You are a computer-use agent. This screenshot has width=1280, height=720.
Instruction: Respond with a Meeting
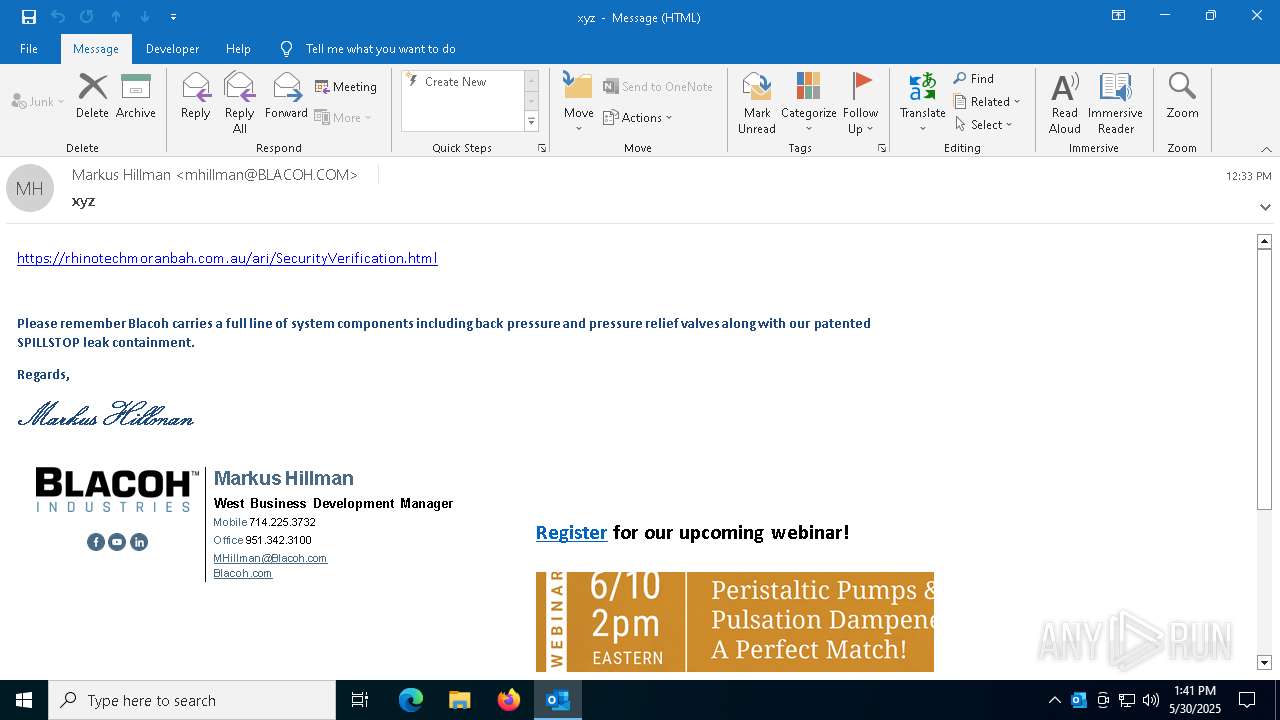[x=346, y=87]
